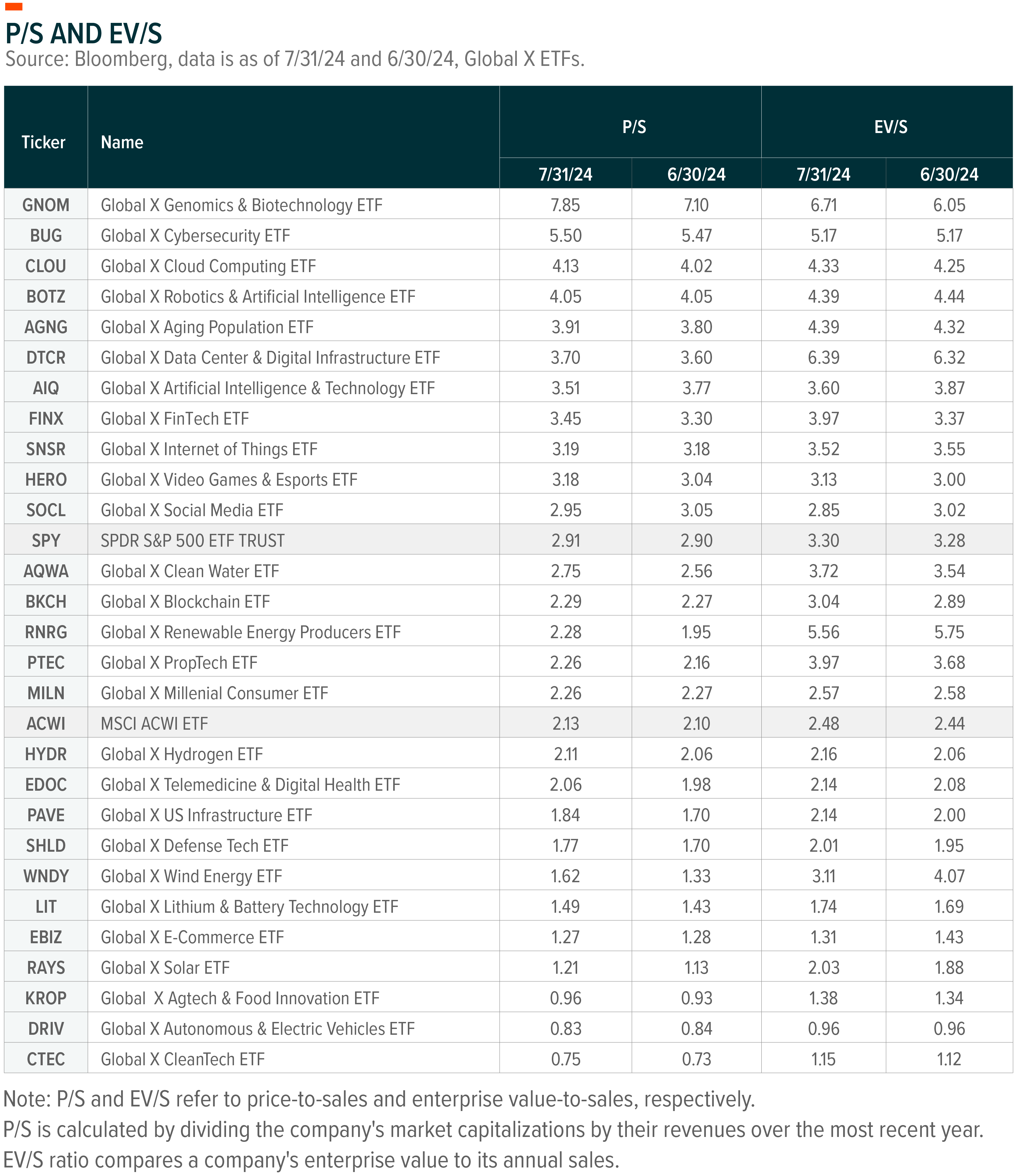Click the 4.07 EV/S value for WNDY

(949, 876)
